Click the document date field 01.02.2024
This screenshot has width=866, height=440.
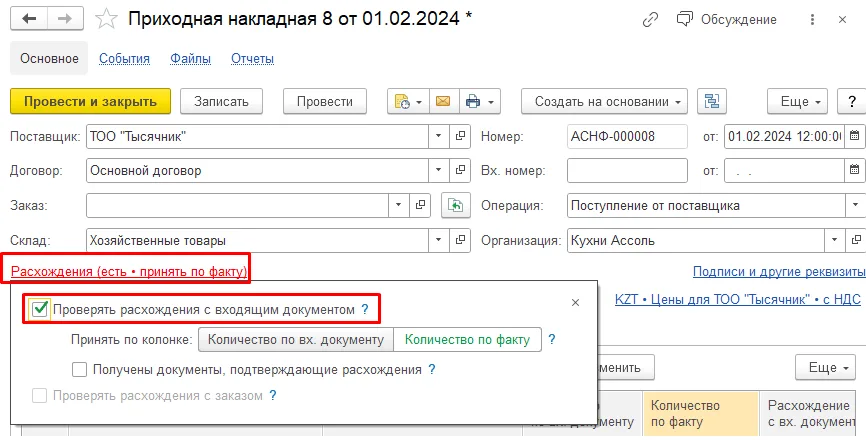click(x=784, y=136)
